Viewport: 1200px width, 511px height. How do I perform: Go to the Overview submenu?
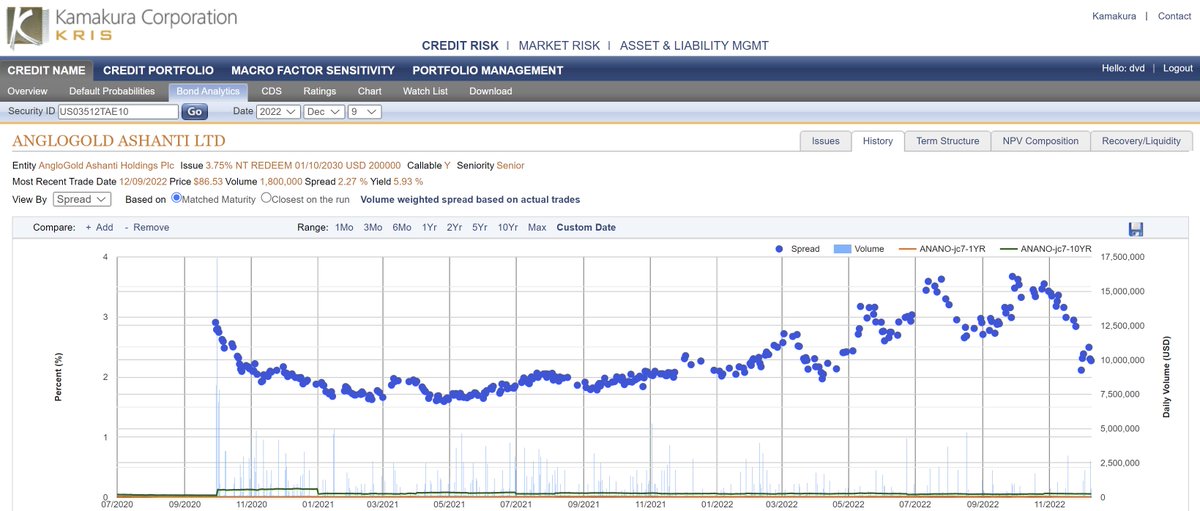[27, 91]
